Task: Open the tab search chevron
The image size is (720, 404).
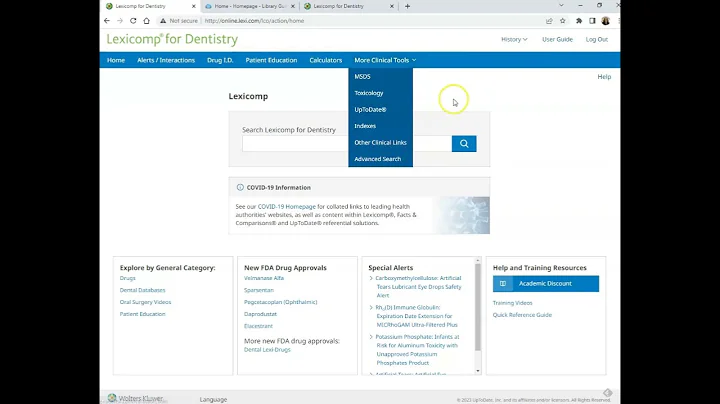Action: pyautogui.click(x=561, y=6)
